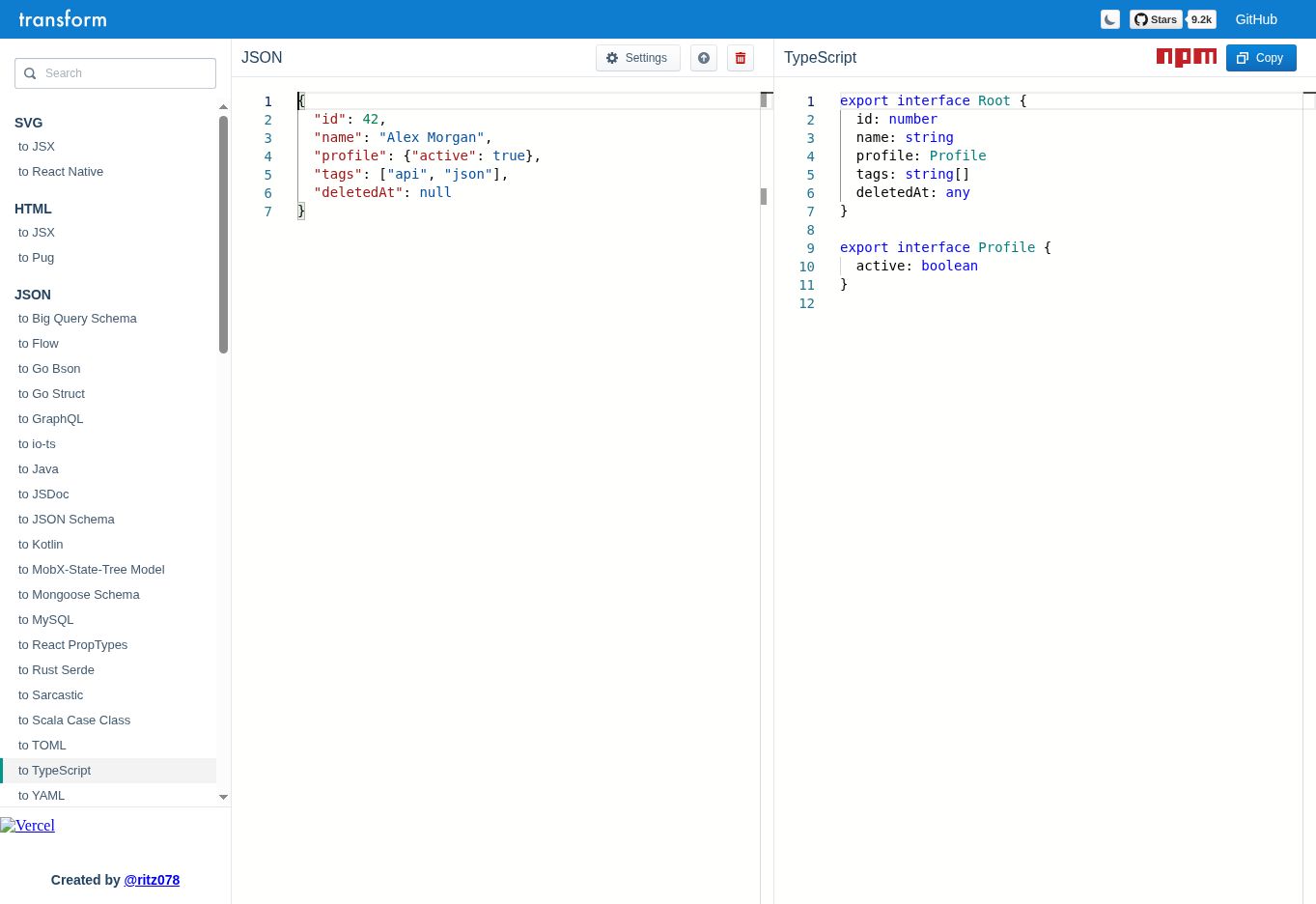1316x904 pixels.
Task: Open JSON editor Settings
Action: [x=638, y=58]
